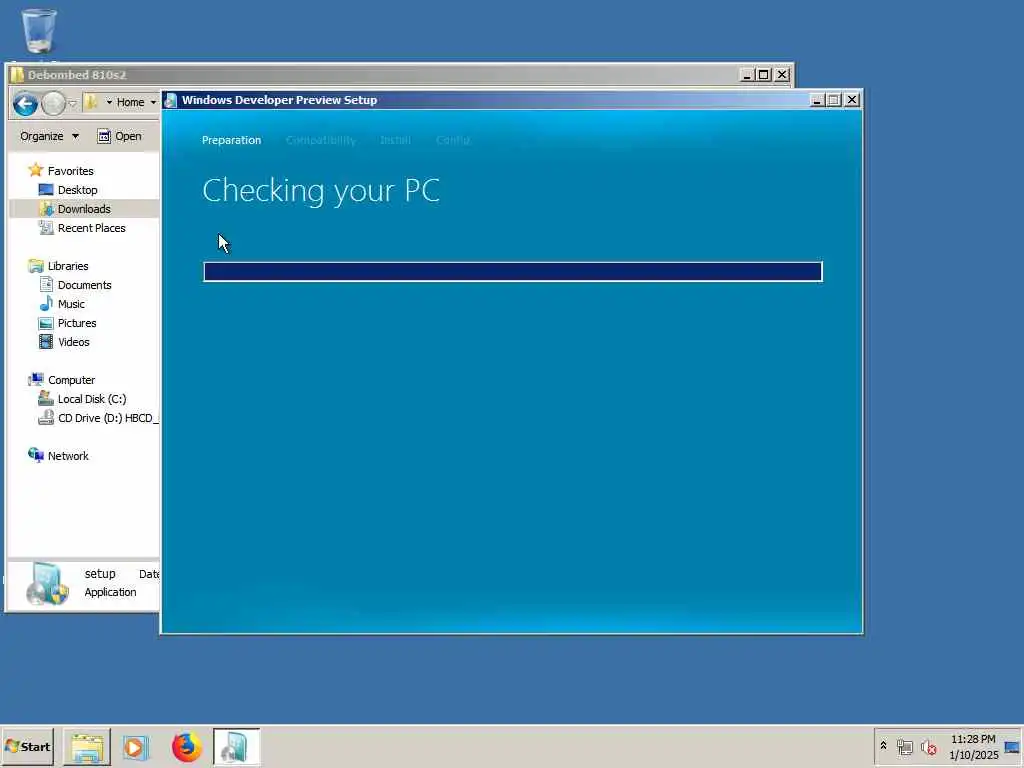Click the Compatibility step in Setup
The image size is (1024, 768).
click(x=321, y=140)
